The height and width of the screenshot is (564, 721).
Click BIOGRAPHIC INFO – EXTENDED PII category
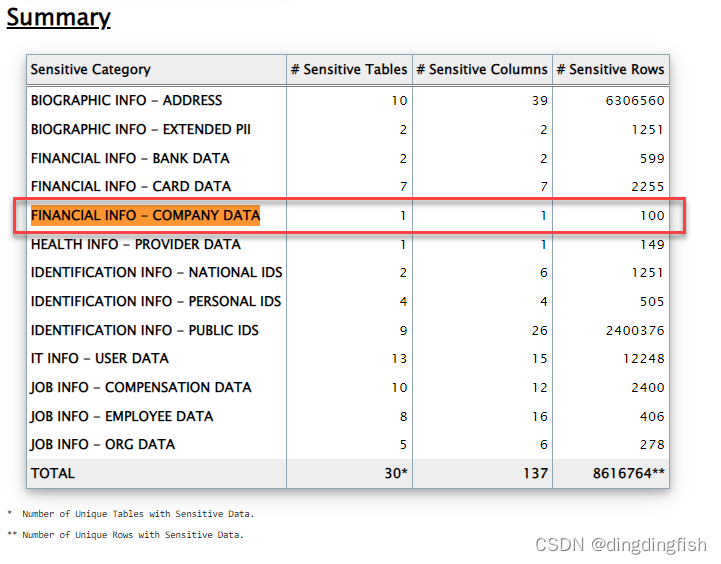(x=141, y=129)
